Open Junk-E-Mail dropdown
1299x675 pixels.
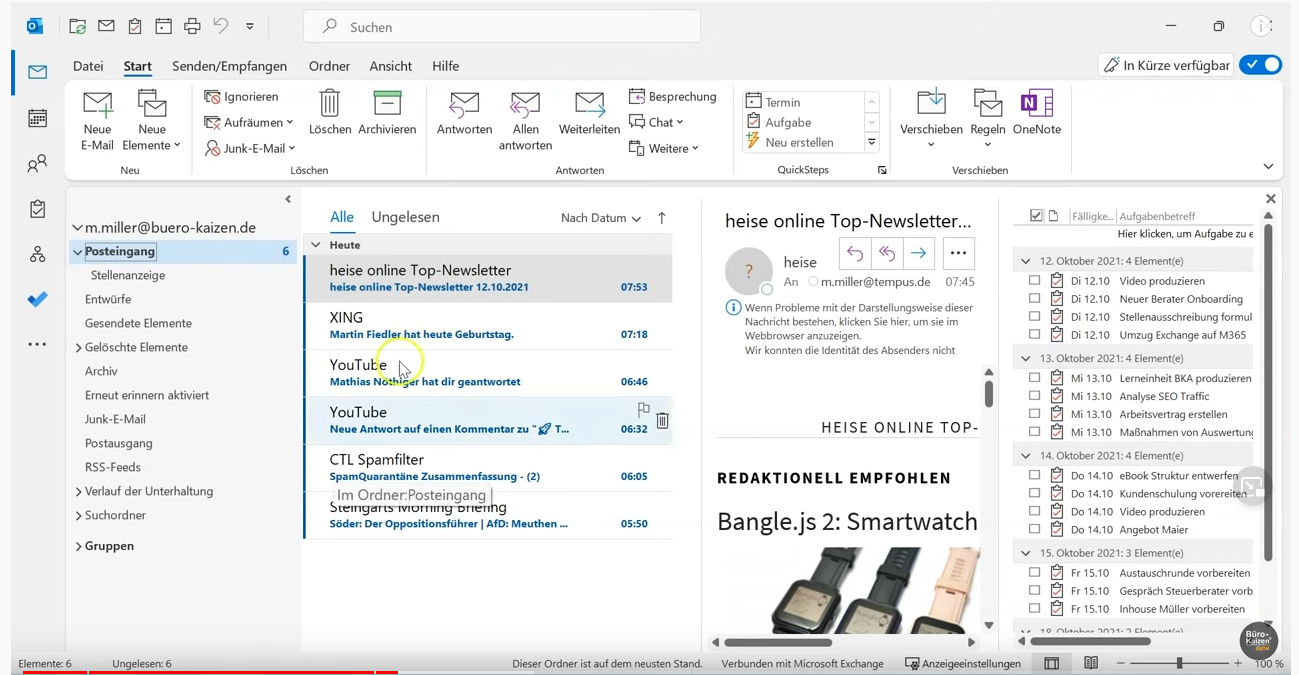[x=250, y=148]
